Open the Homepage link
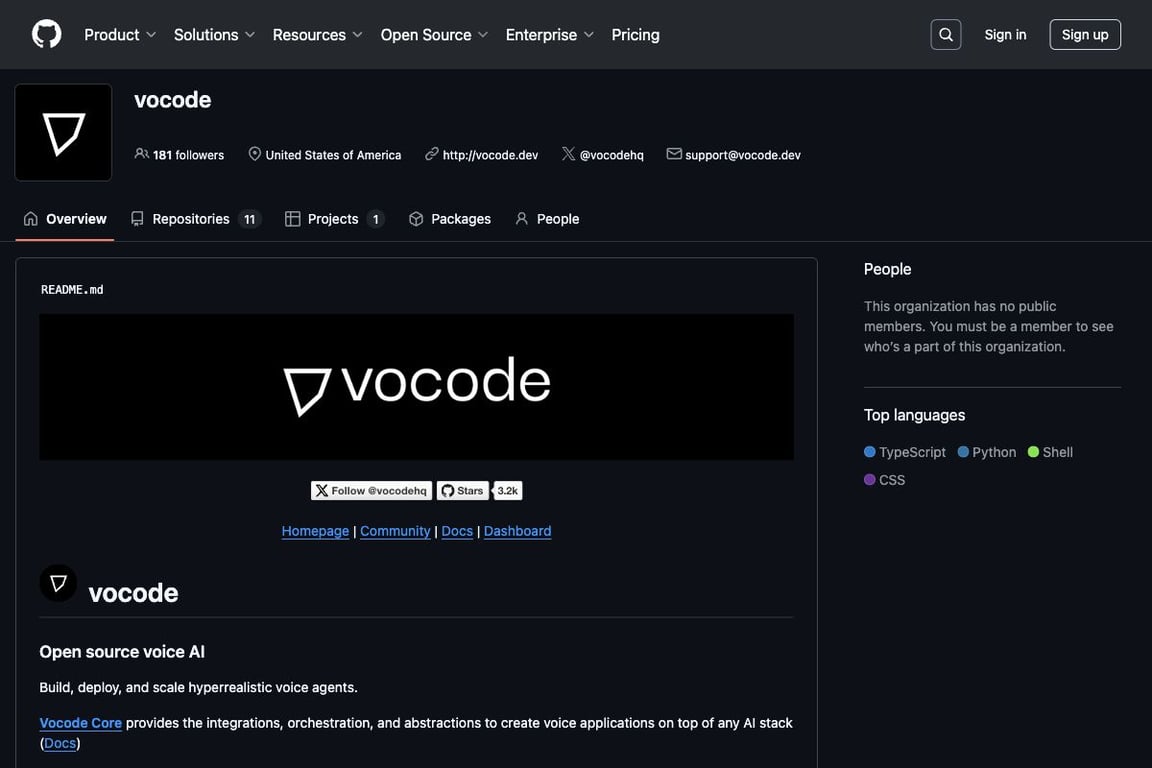Screen dimensions: 1152x768 [315, 531]
